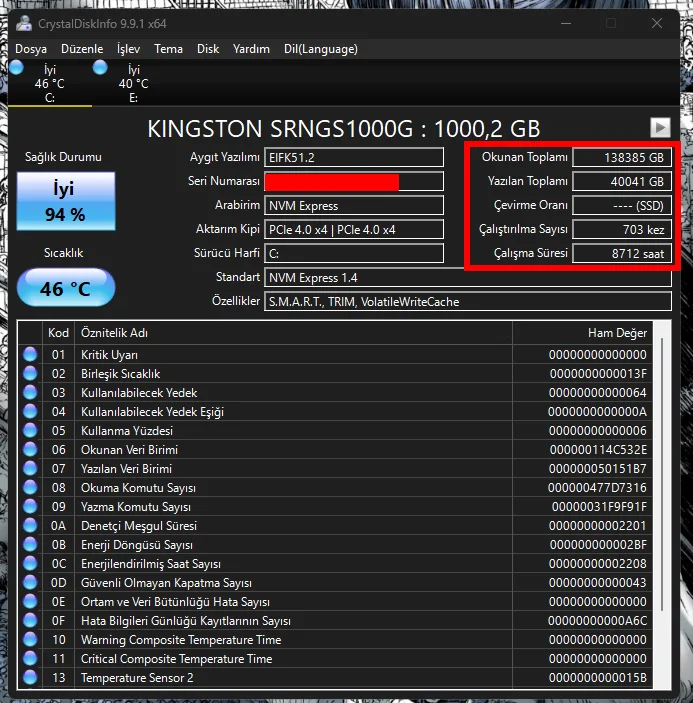Open the Disk menu
Viewport: 693px width, 703px height.
pyautogui.click(x=208, y=49)
